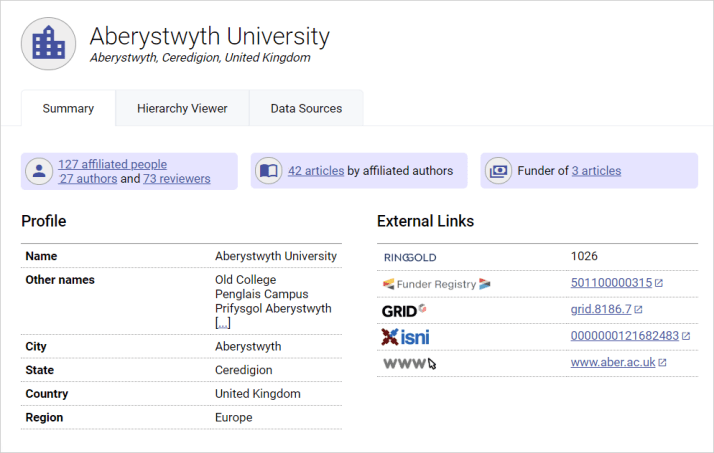Click the institution building avatar icon
Viewport: 714px width, 453px height.
point(48,43)
